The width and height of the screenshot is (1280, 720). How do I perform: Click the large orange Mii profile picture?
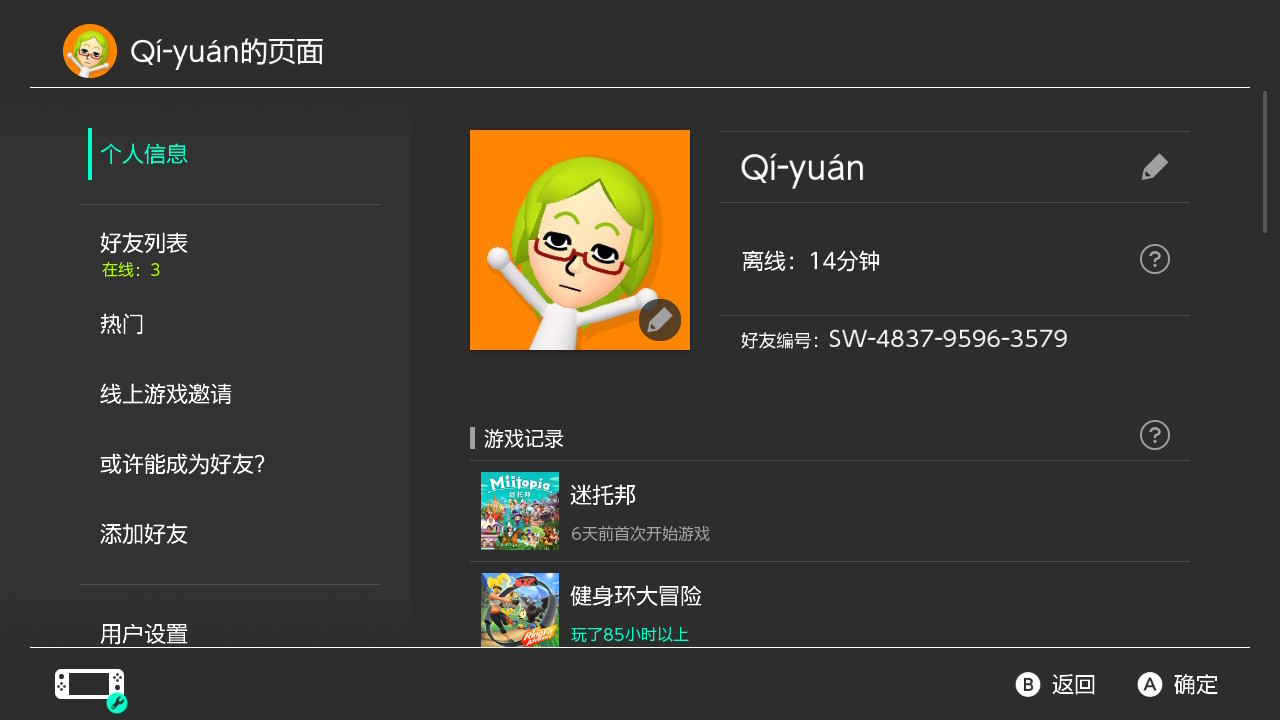click(580, 240)
